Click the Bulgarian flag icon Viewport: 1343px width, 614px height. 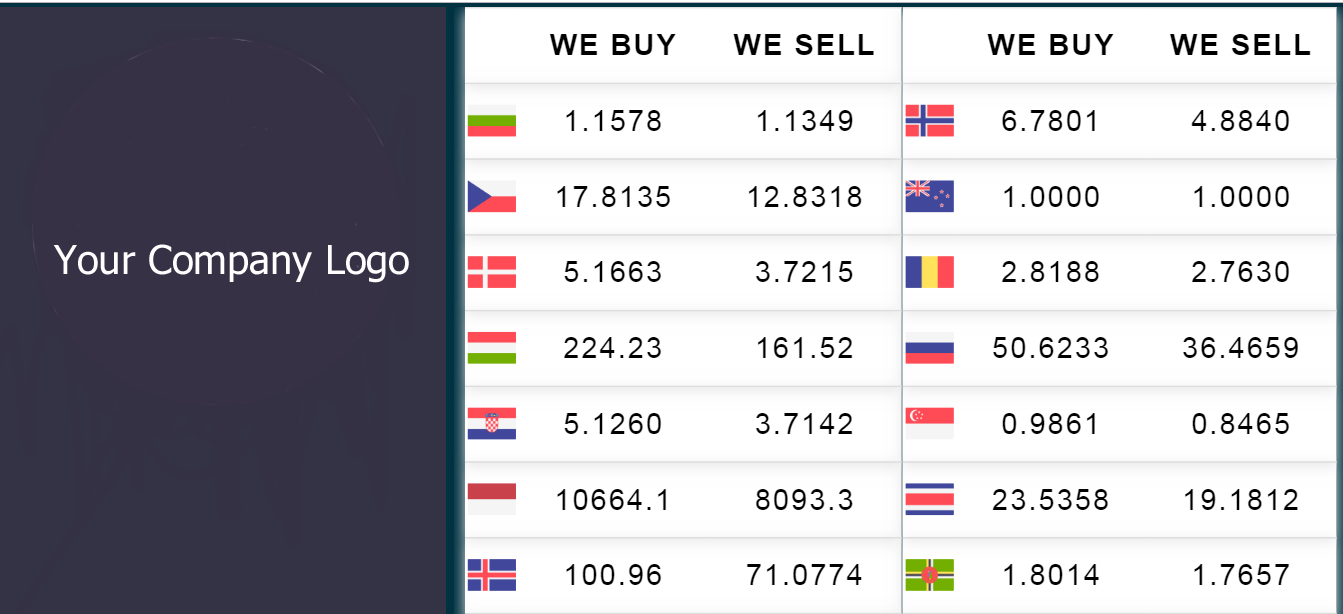click(x=492, y=121)
